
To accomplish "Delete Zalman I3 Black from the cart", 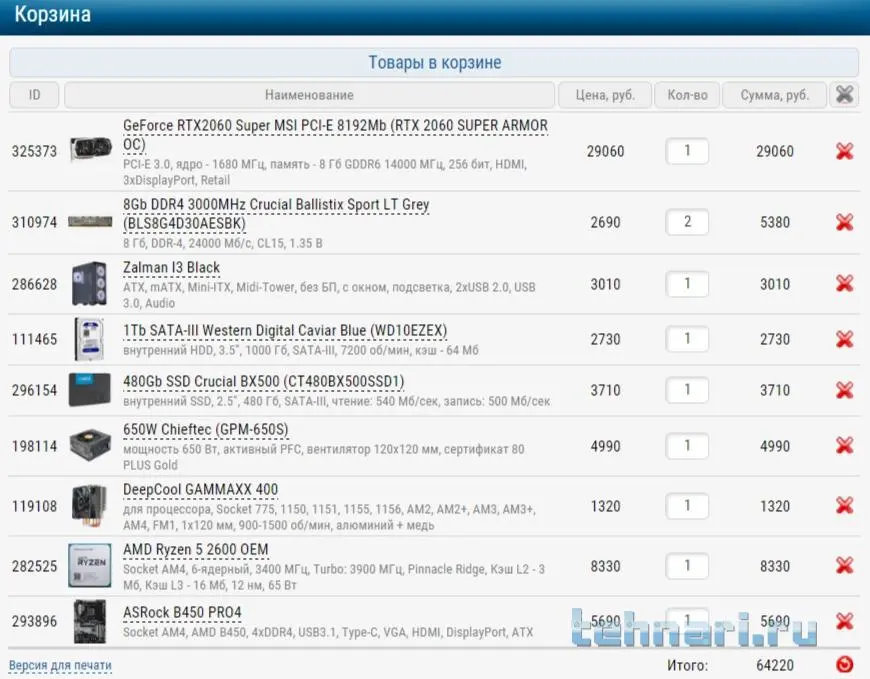I will pos(844,283).
